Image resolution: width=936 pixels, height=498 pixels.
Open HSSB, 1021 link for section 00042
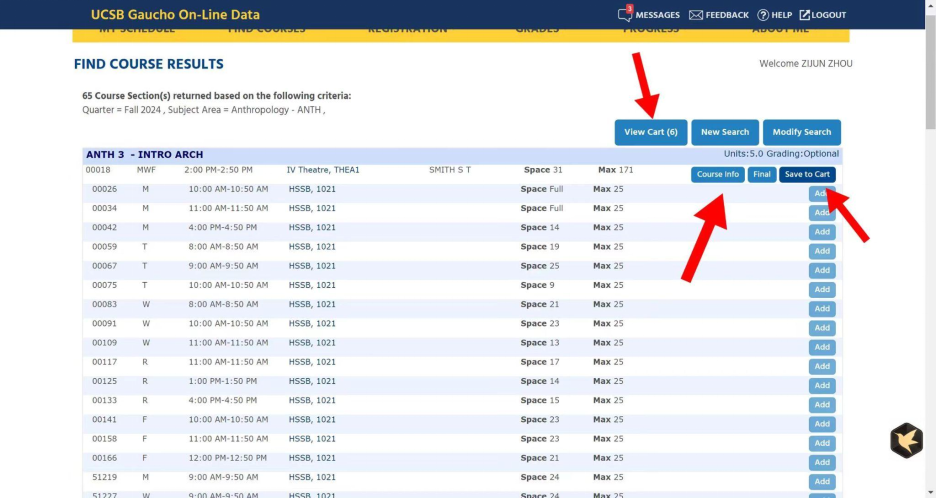pos(312,228)
